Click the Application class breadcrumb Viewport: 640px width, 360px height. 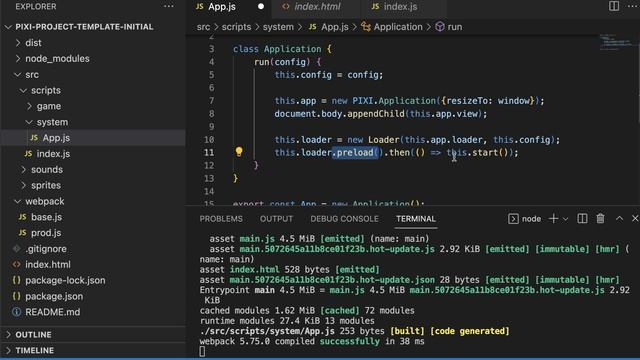[x=392, y=27]
